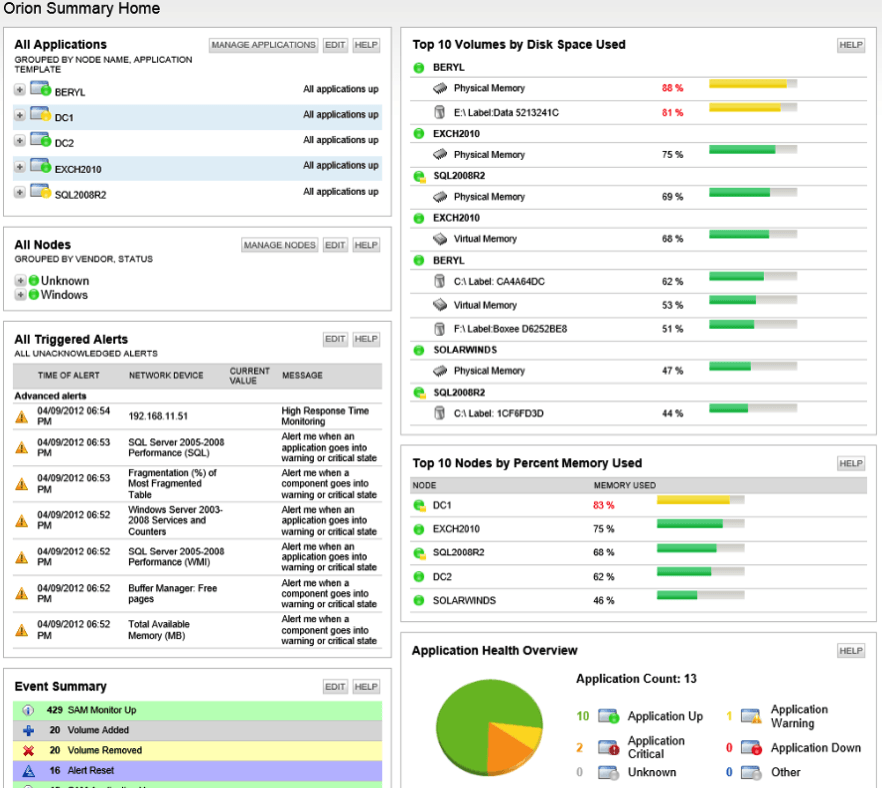Viewport: 886px width, 789px height.
Task: Open Help for All Applications panel
Action: coord(366,45)
